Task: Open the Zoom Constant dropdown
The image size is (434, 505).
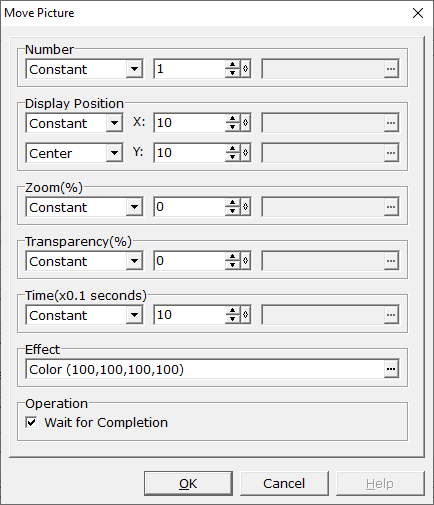Action: pos(134,207)
